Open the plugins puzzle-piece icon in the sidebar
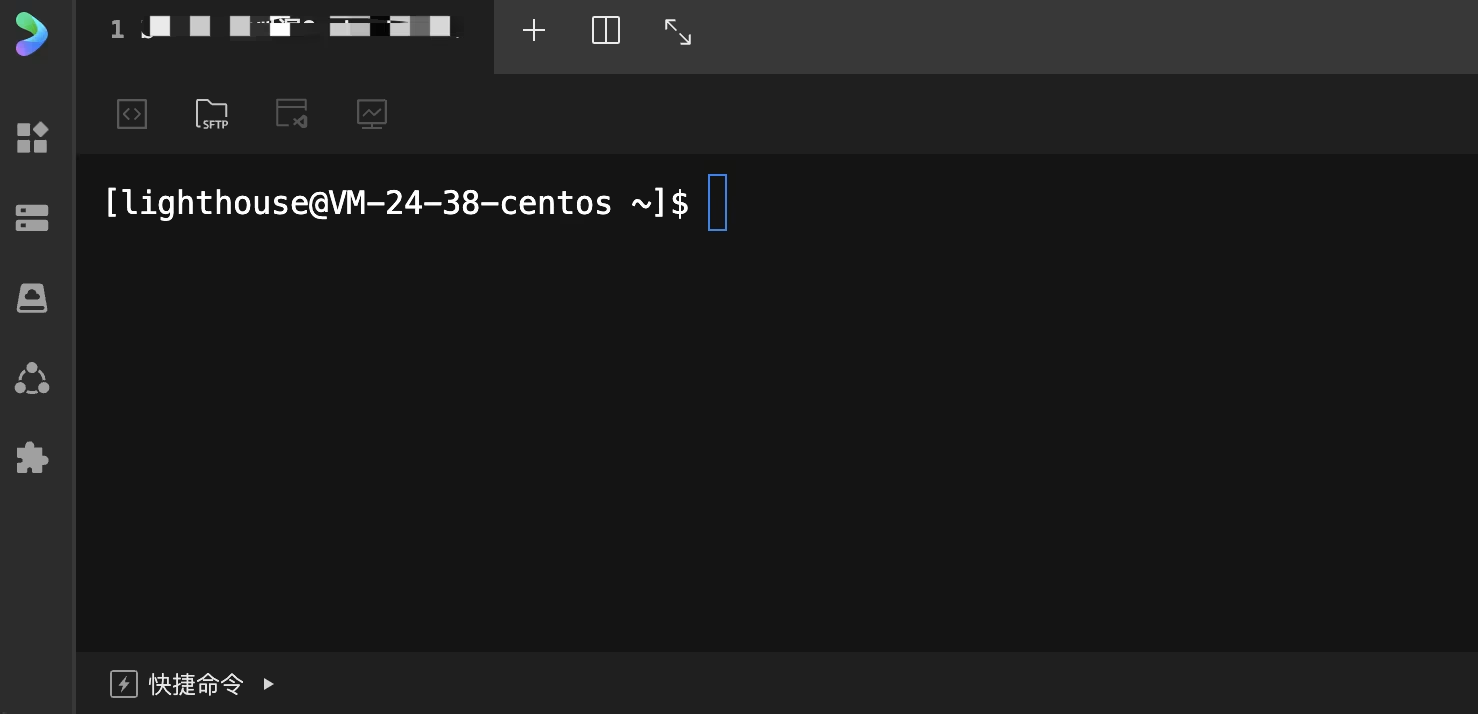1478x714 pixels. (32, 458)
